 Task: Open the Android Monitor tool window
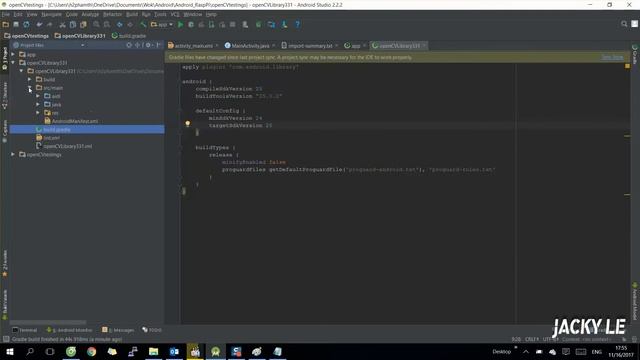(69, 330)
